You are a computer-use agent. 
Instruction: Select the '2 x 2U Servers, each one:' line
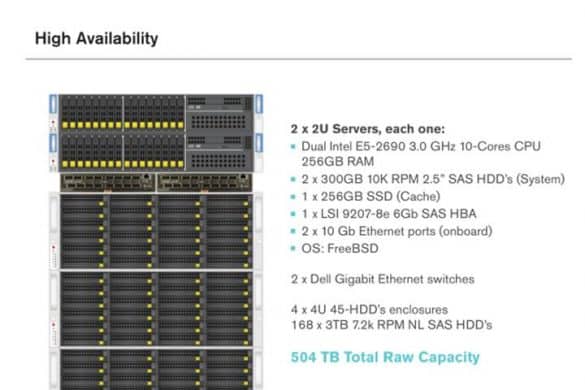pyautogui.click(x=367, y=129)
